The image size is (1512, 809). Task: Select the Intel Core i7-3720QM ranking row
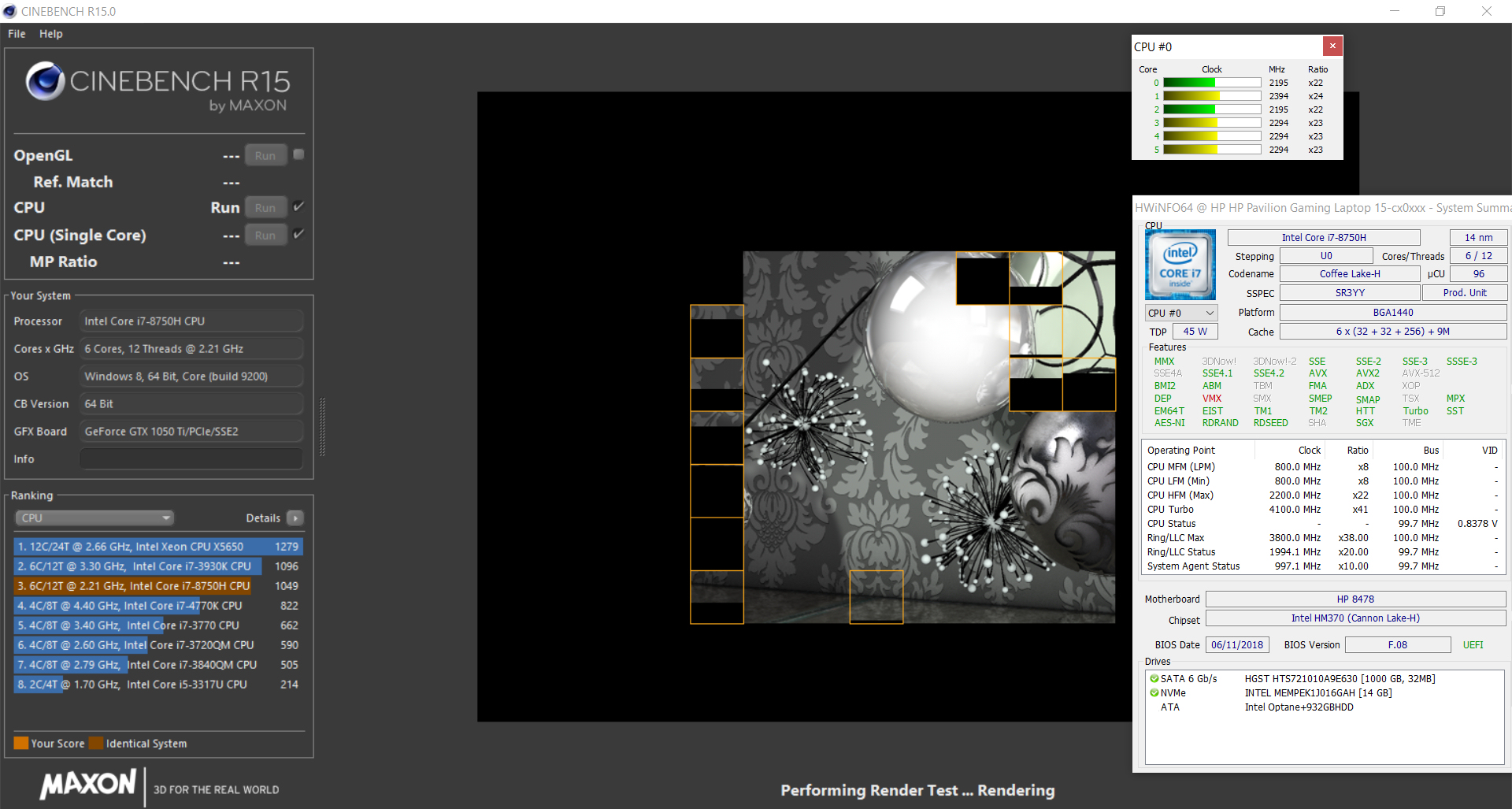[158, 645]
